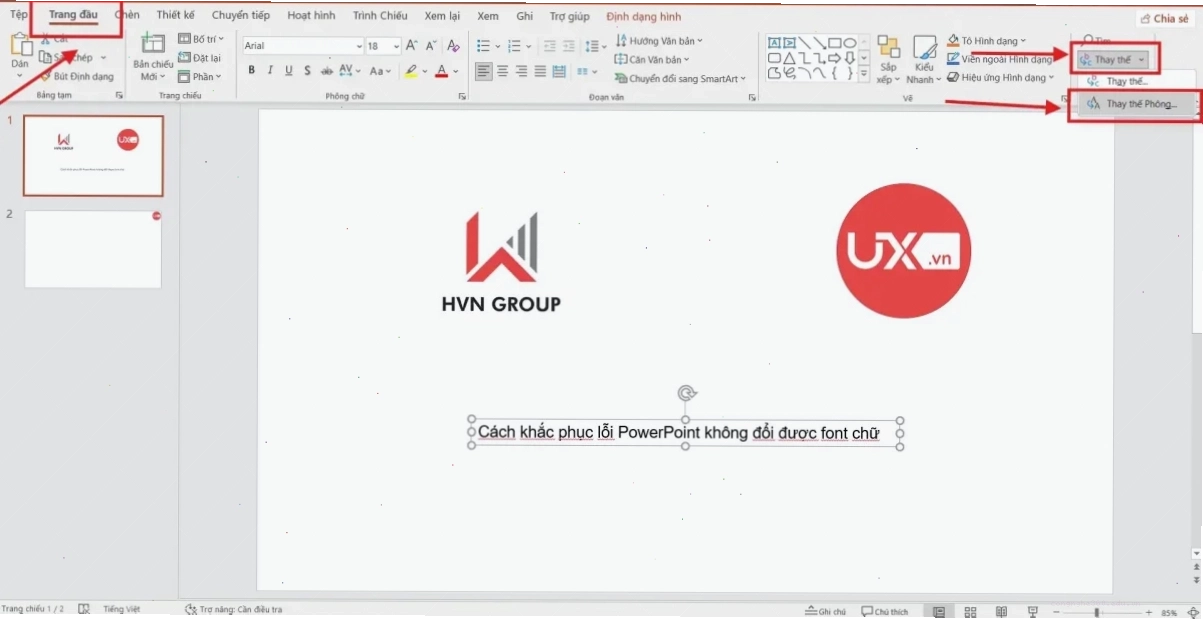Click the Thay thế dropdown button
Viewport: 1203px width, 620px height.
tap(1113, 60)
